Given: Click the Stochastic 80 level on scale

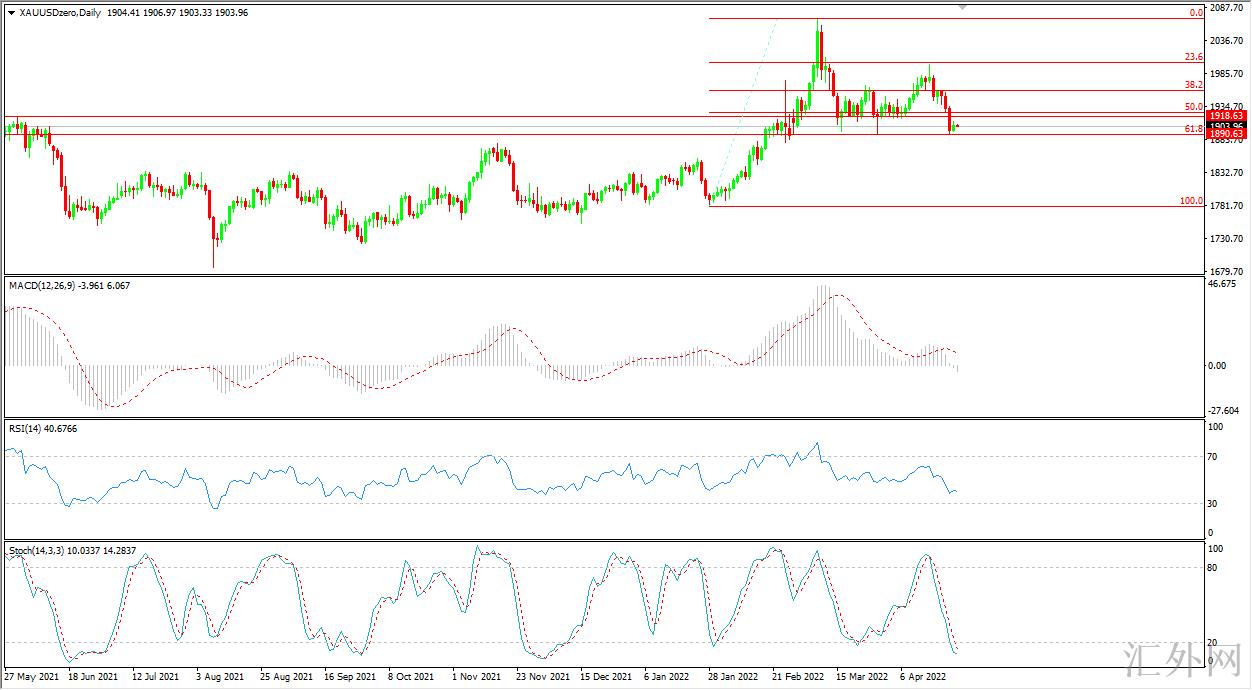Looking at the screenshot, I should pyautogui.click(x=1215, y=568).
